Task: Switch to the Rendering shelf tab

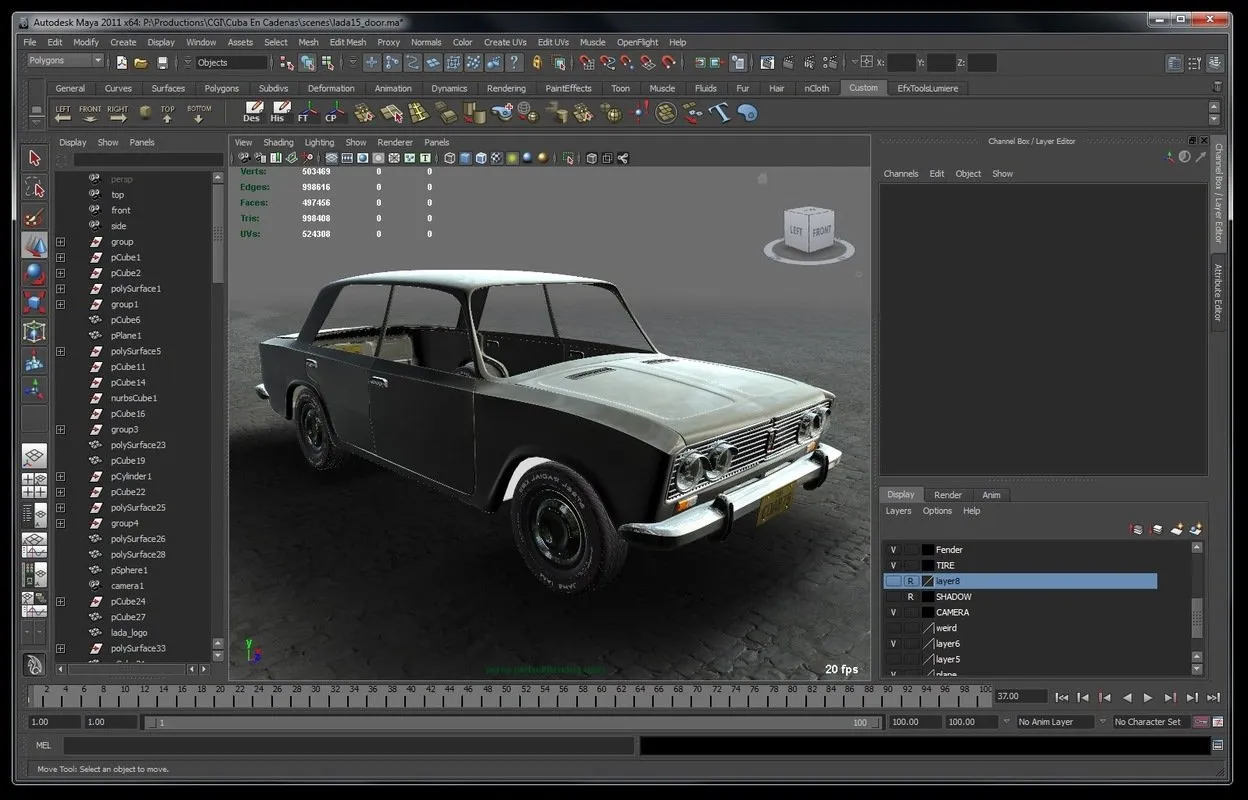Action: pyautogui.click(x=506, y=88)
